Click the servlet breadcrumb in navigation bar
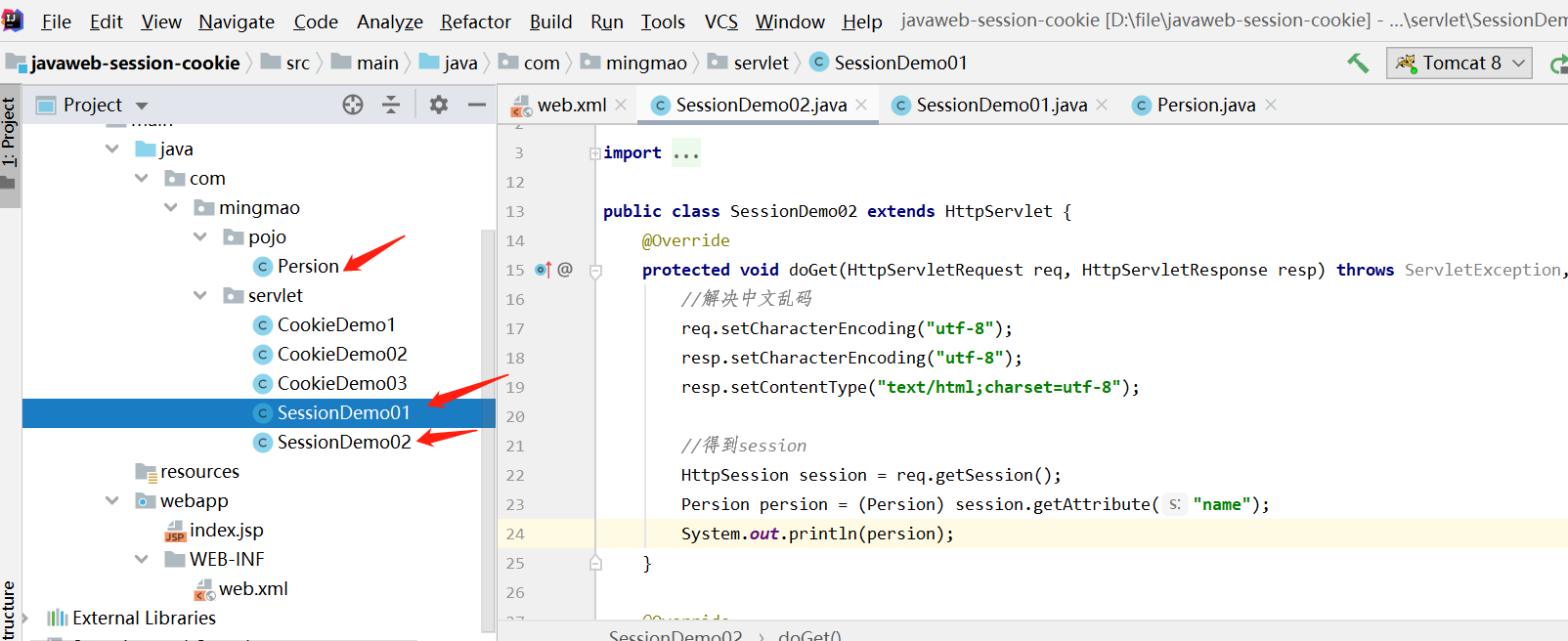The image size is (1568, 641). coord(749,64)
